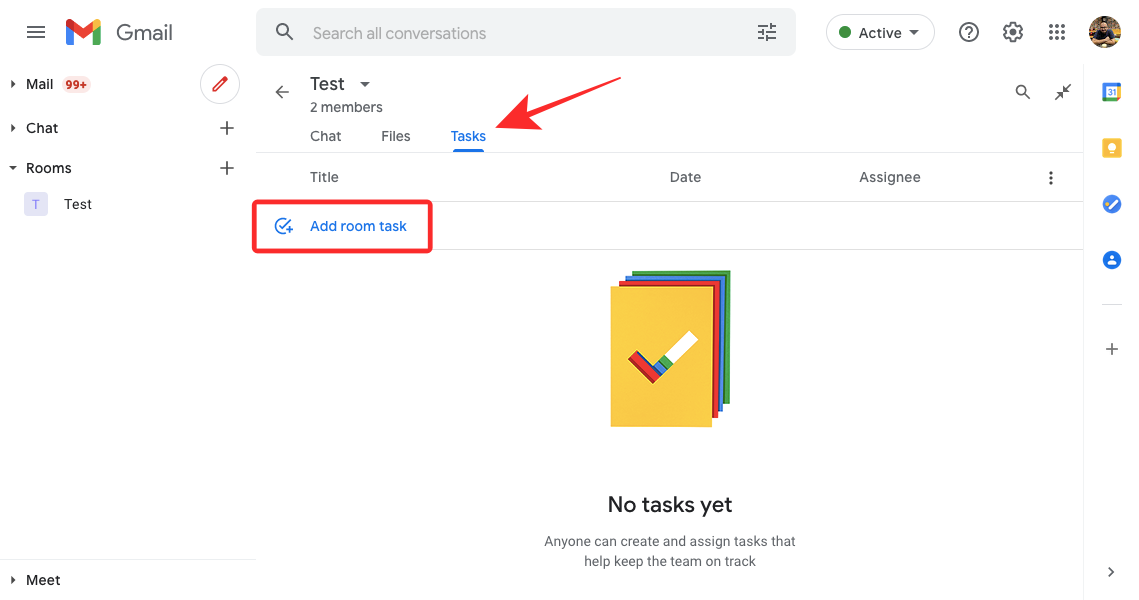Open Google Tasks side panel icon

click(x=1111, y=204)
